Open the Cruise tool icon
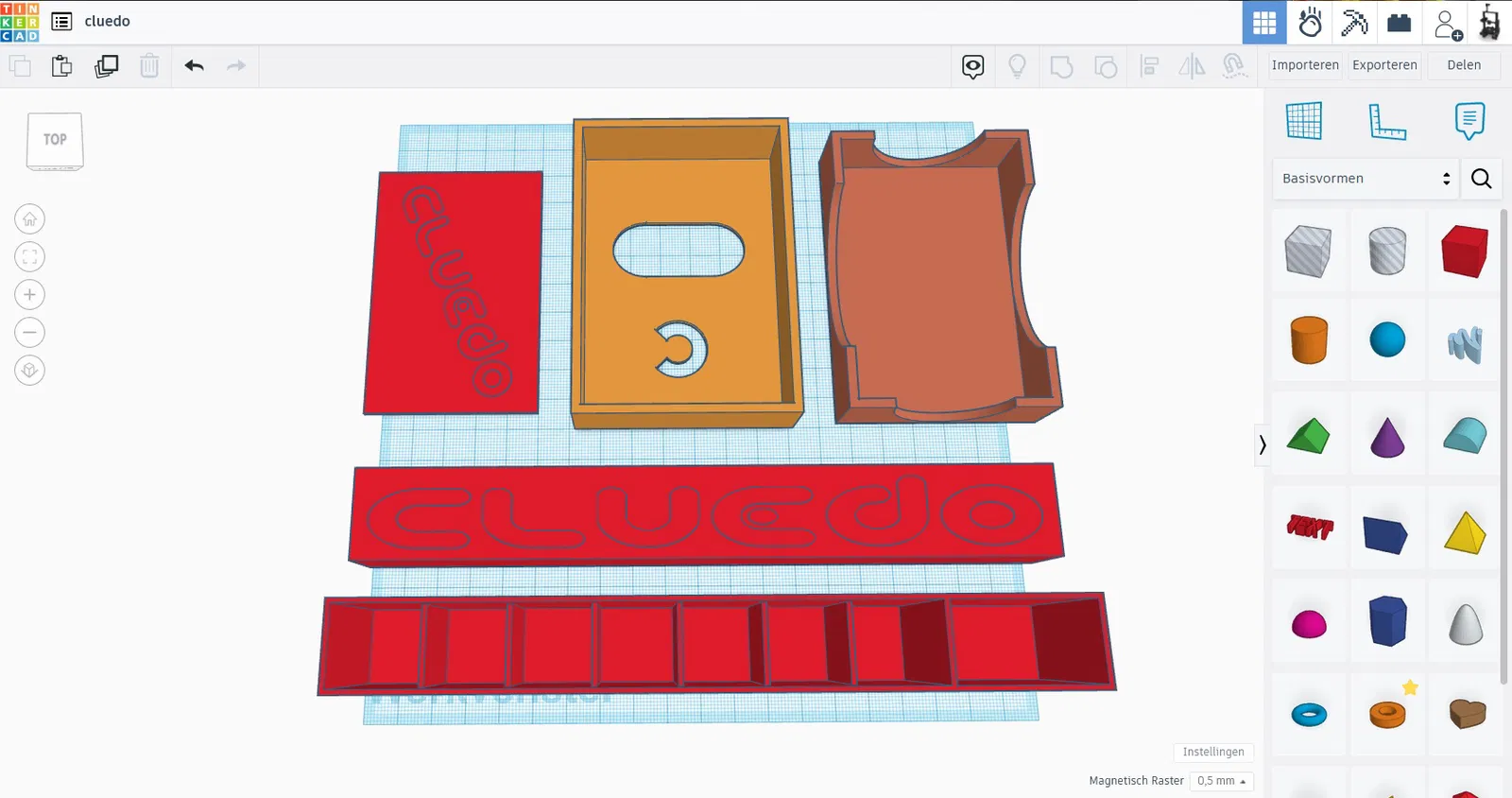Screen dimensions: 1512x798 coord(1233,66)
